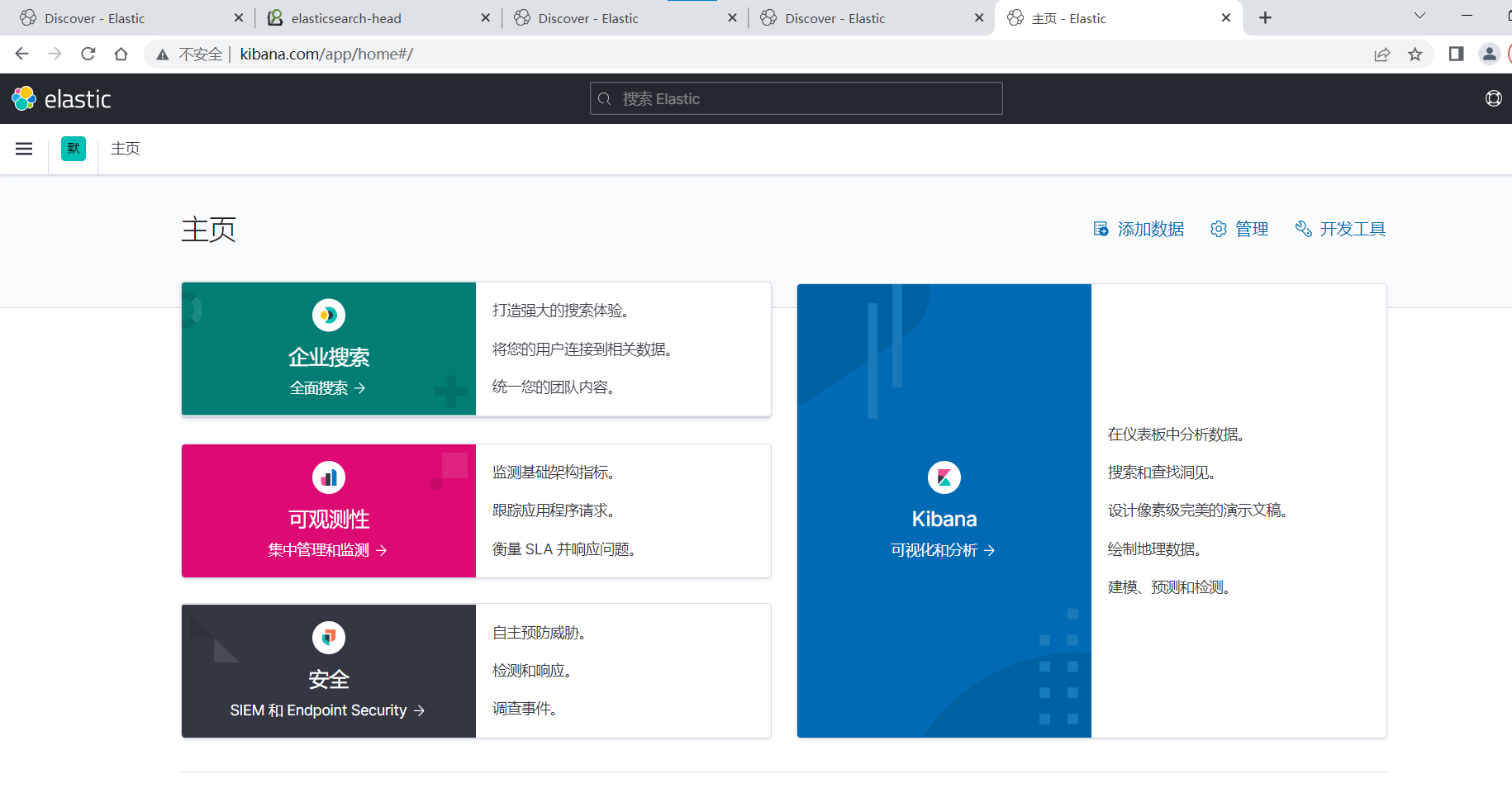Image resolution: width=1512 pixels, height=793 pixels.
Task: Click the Observability round chart icon
Action: point(329,477)
